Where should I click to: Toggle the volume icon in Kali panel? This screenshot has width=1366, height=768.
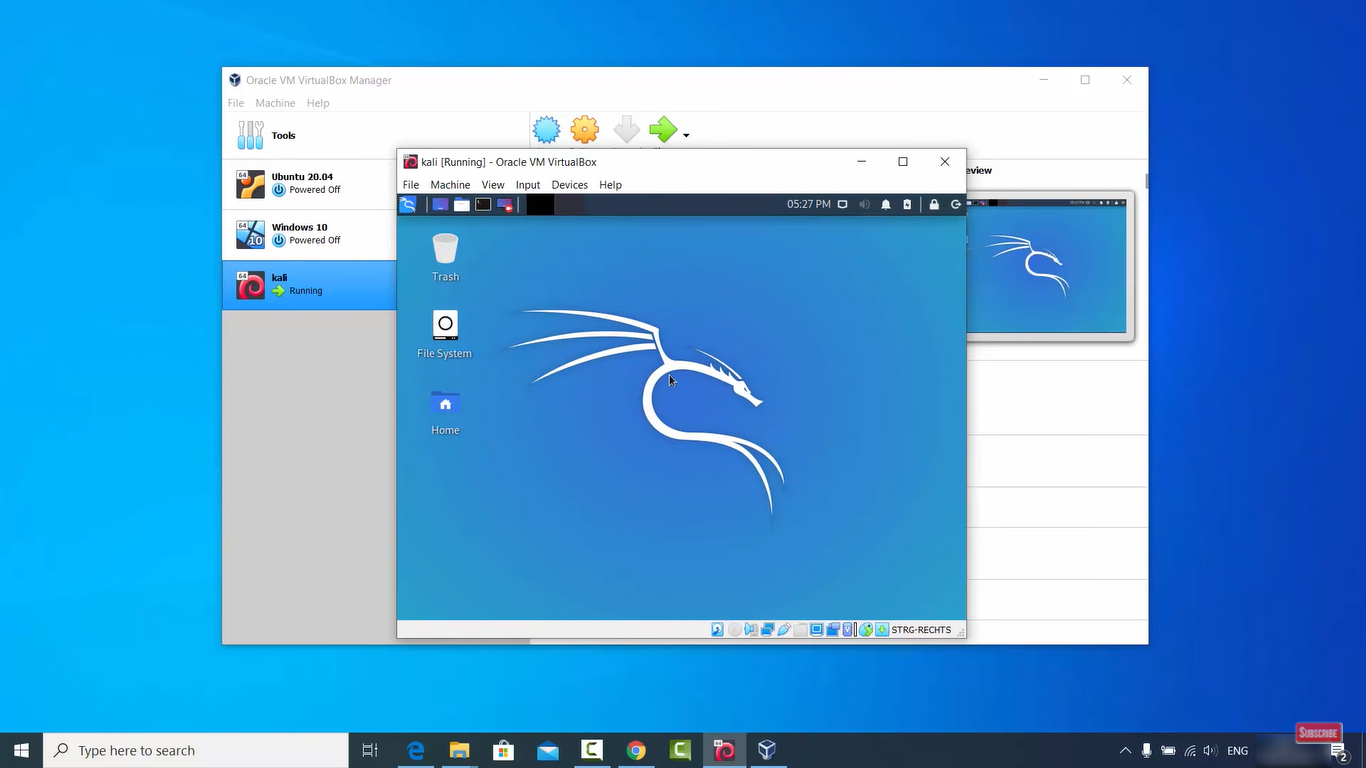[864, 204]
